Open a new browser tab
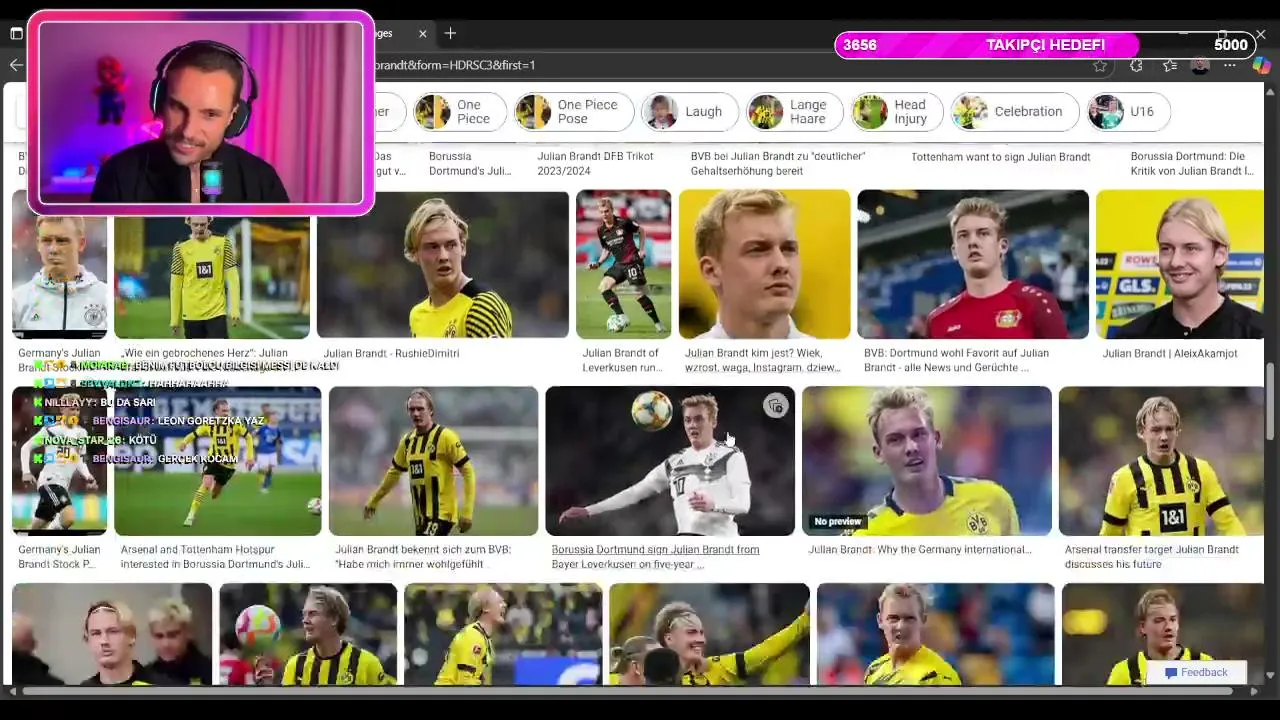This screenshot has height=720, width=1280. (450, 33)
